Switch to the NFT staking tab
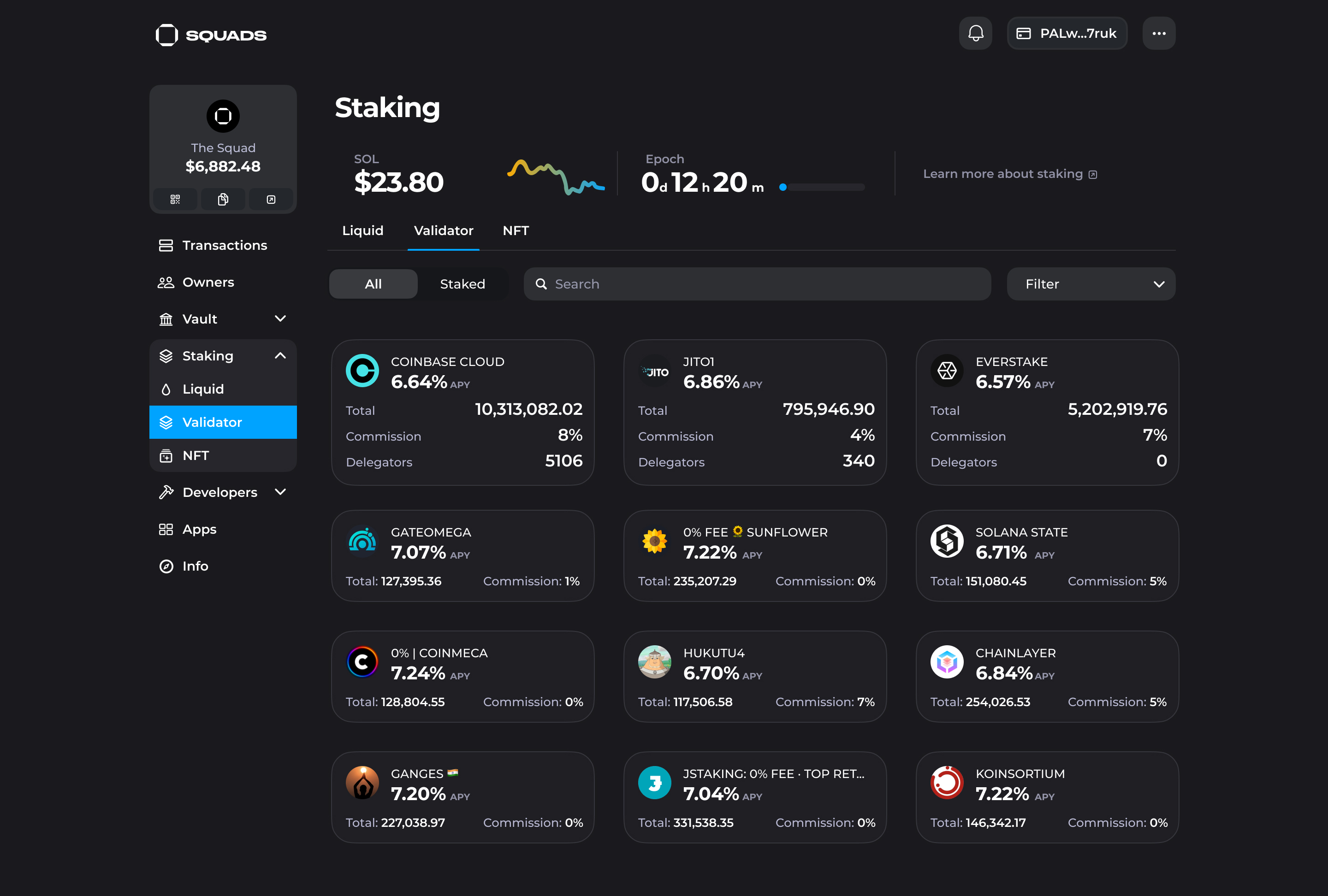This screenshot has width=1328, height=896. (x=516, y=231)
